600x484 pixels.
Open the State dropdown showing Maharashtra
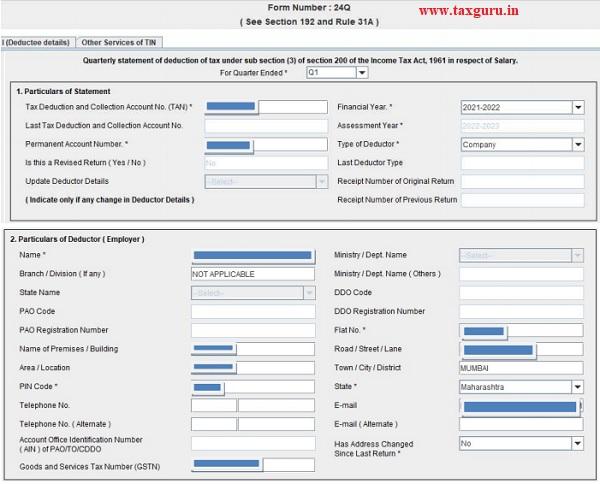click(577, 387)
